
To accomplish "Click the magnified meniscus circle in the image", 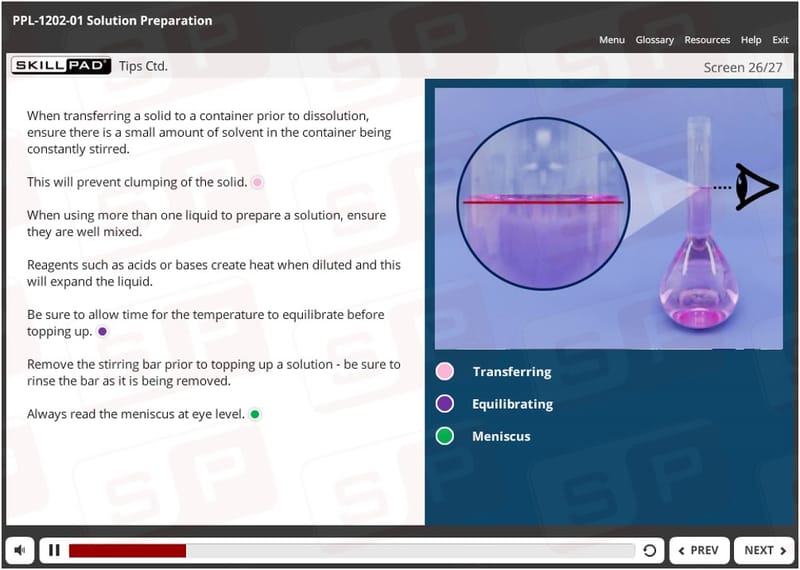I will tap(543, 204).
